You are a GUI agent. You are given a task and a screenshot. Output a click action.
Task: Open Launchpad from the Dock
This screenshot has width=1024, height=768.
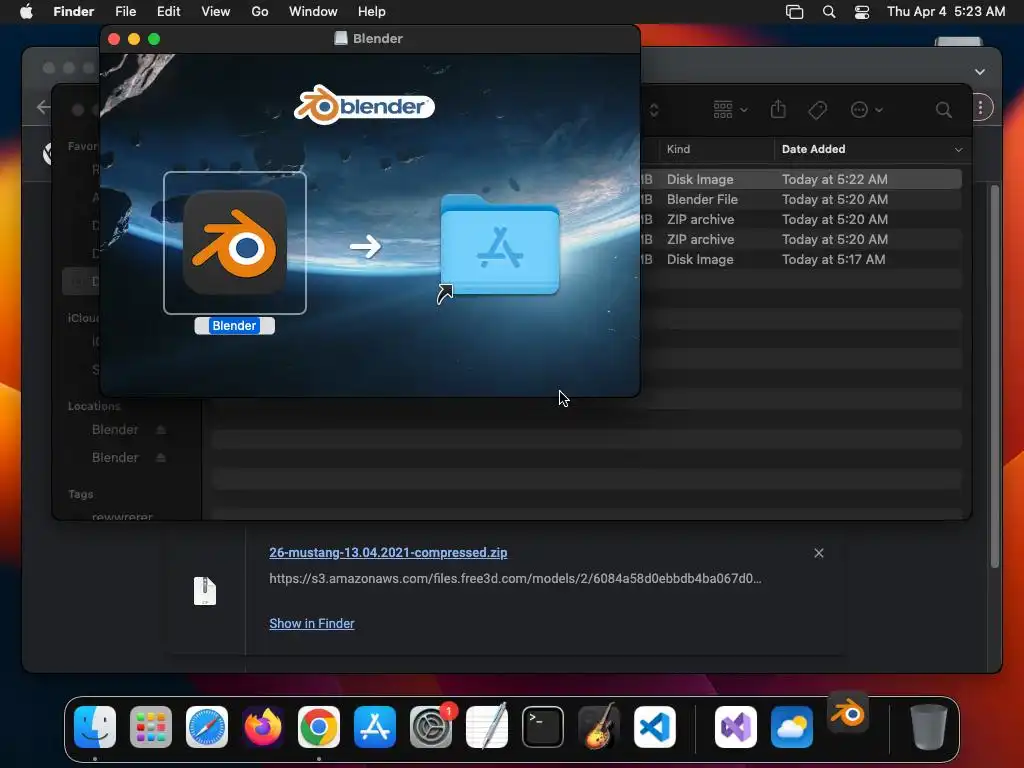pyautogui.click(x=151, y=727)
